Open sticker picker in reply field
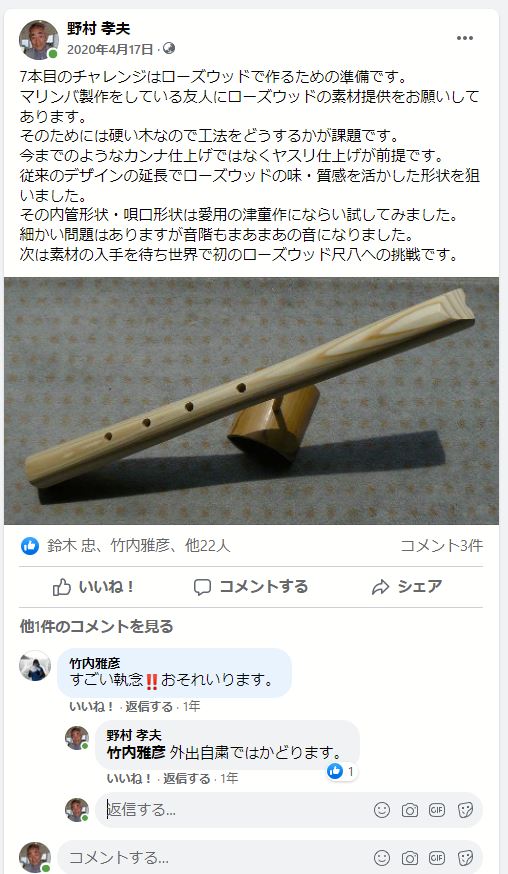 pos(465,810)
